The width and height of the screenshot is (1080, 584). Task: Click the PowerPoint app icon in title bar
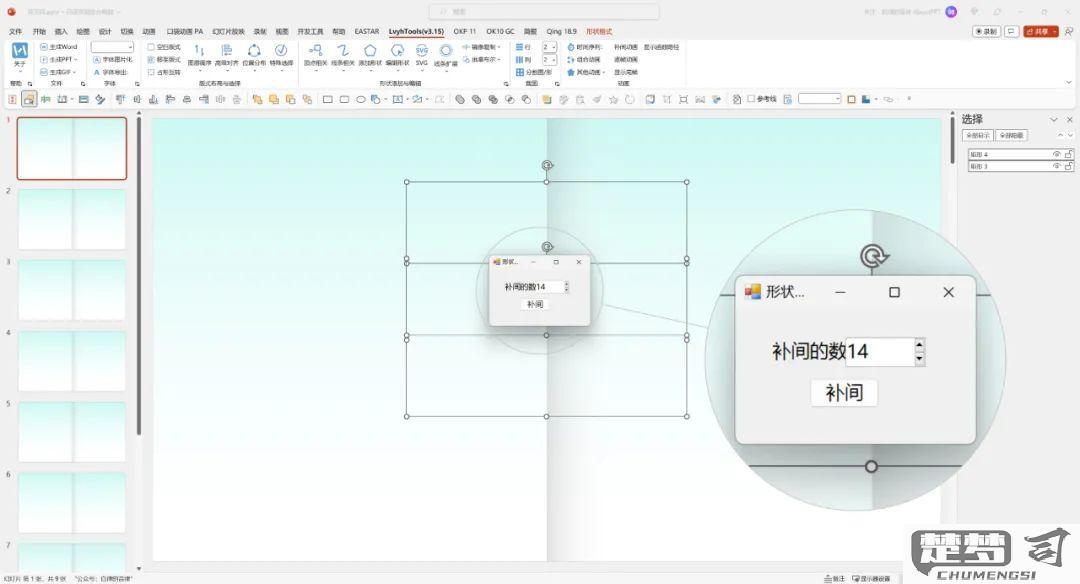click(11, 12)
